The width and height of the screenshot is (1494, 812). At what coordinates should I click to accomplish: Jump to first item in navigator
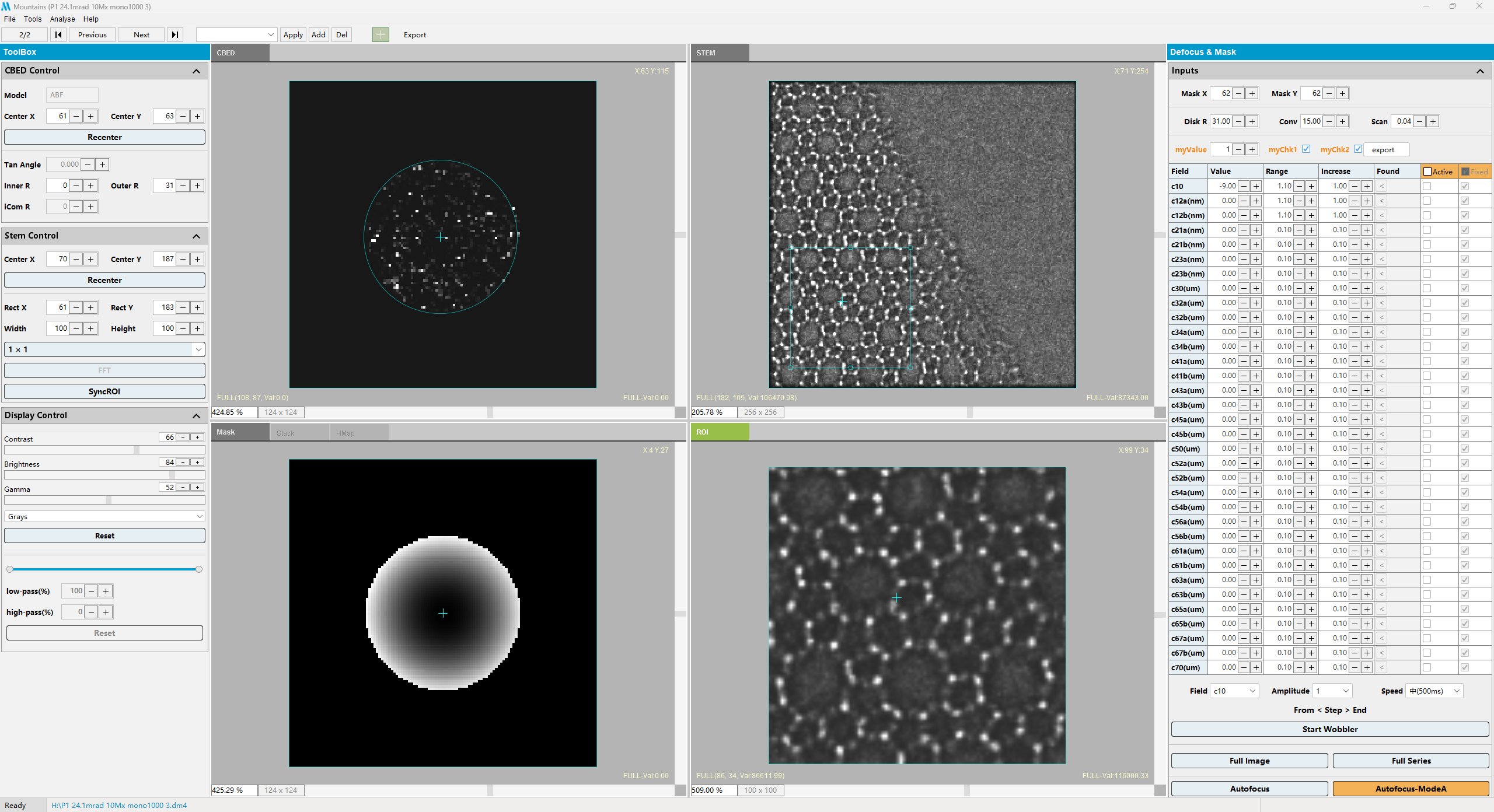[58, 35]
